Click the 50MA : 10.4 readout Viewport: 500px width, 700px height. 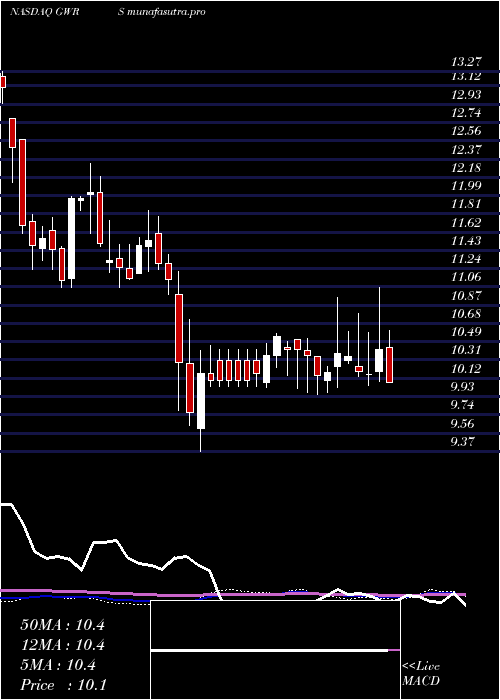click(x=62, y=625)
